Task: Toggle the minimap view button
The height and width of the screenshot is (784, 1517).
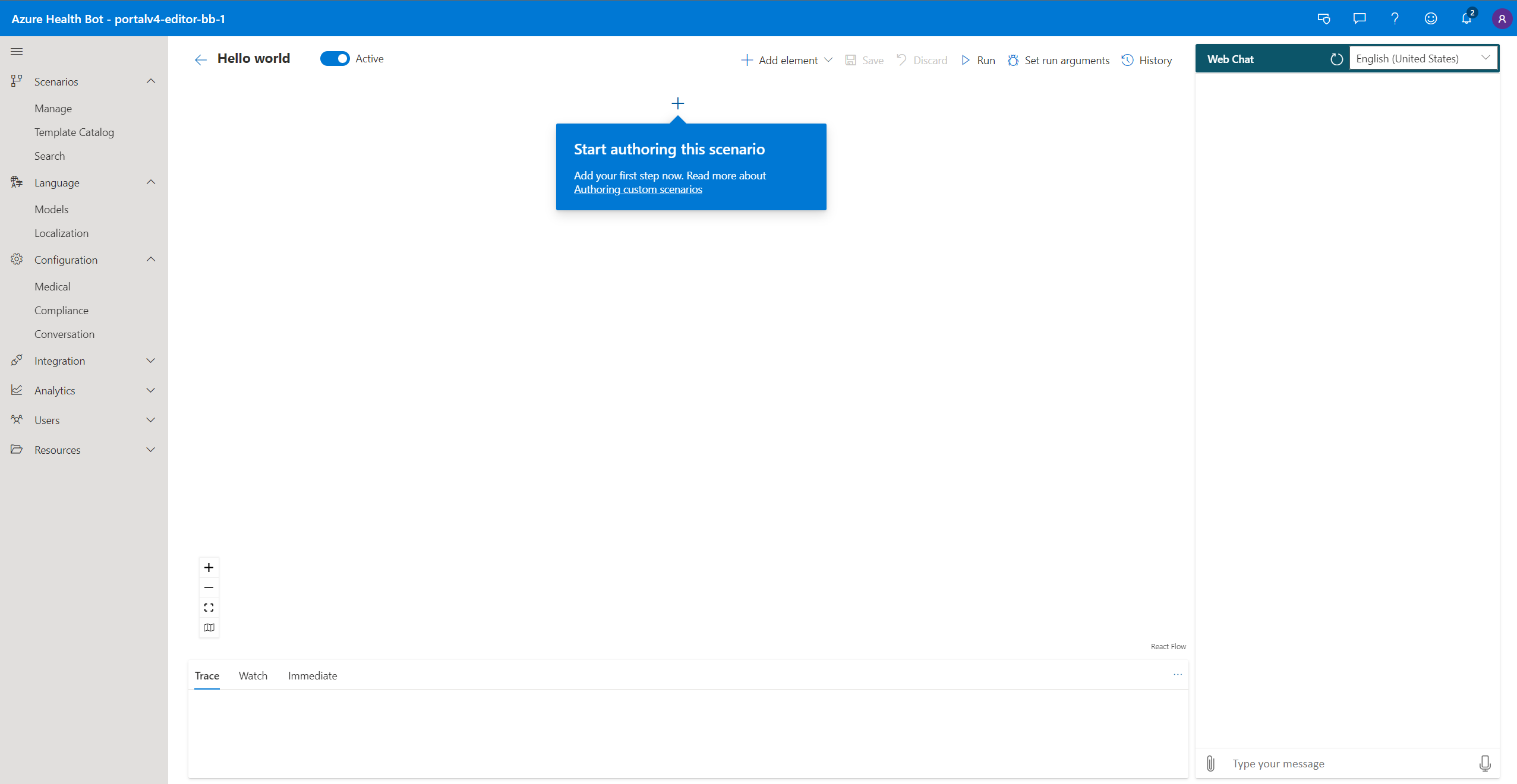Action: tap(208, 627)
